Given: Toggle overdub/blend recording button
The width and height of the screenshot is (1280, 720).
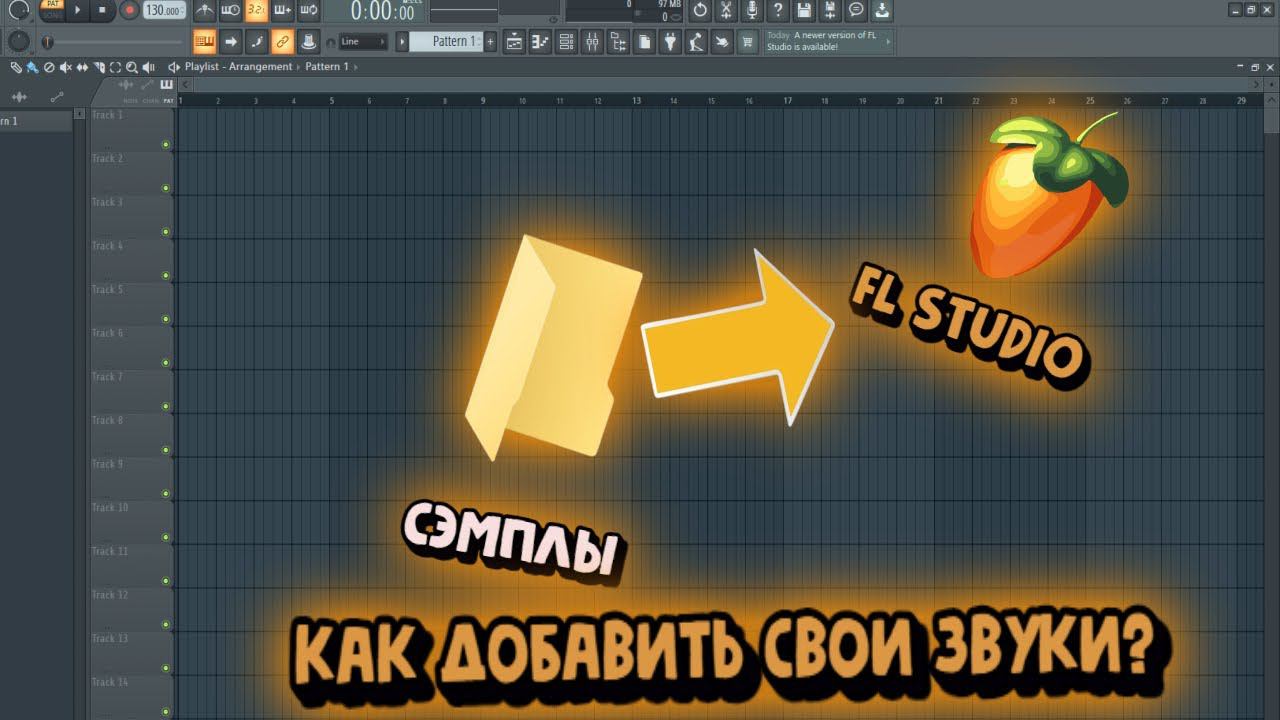Looking at the screenshot, I should 283,10.
